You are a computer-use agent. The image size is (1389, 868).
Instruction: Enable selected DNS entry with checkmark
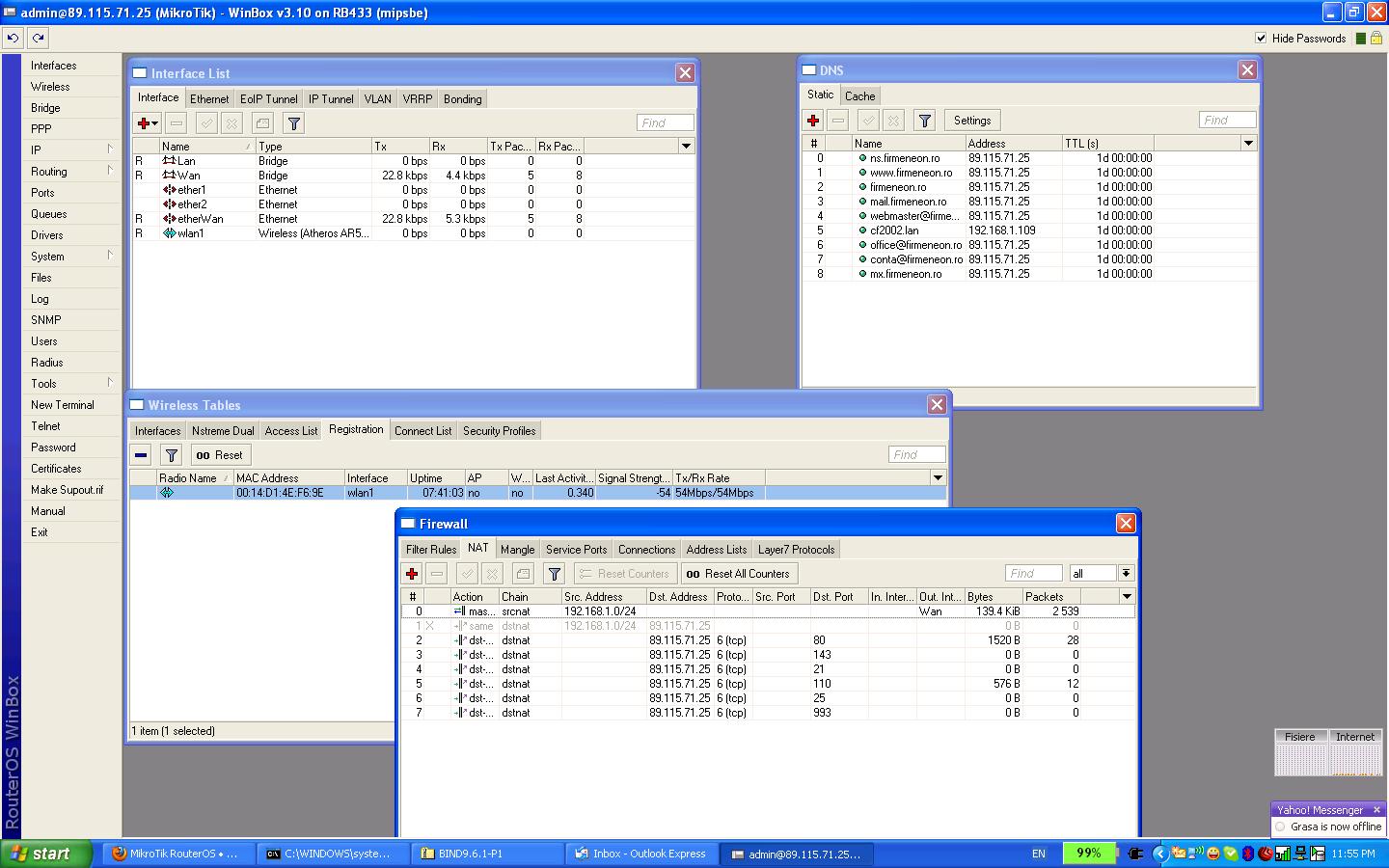pyautogui.click(x=869, y=121)
